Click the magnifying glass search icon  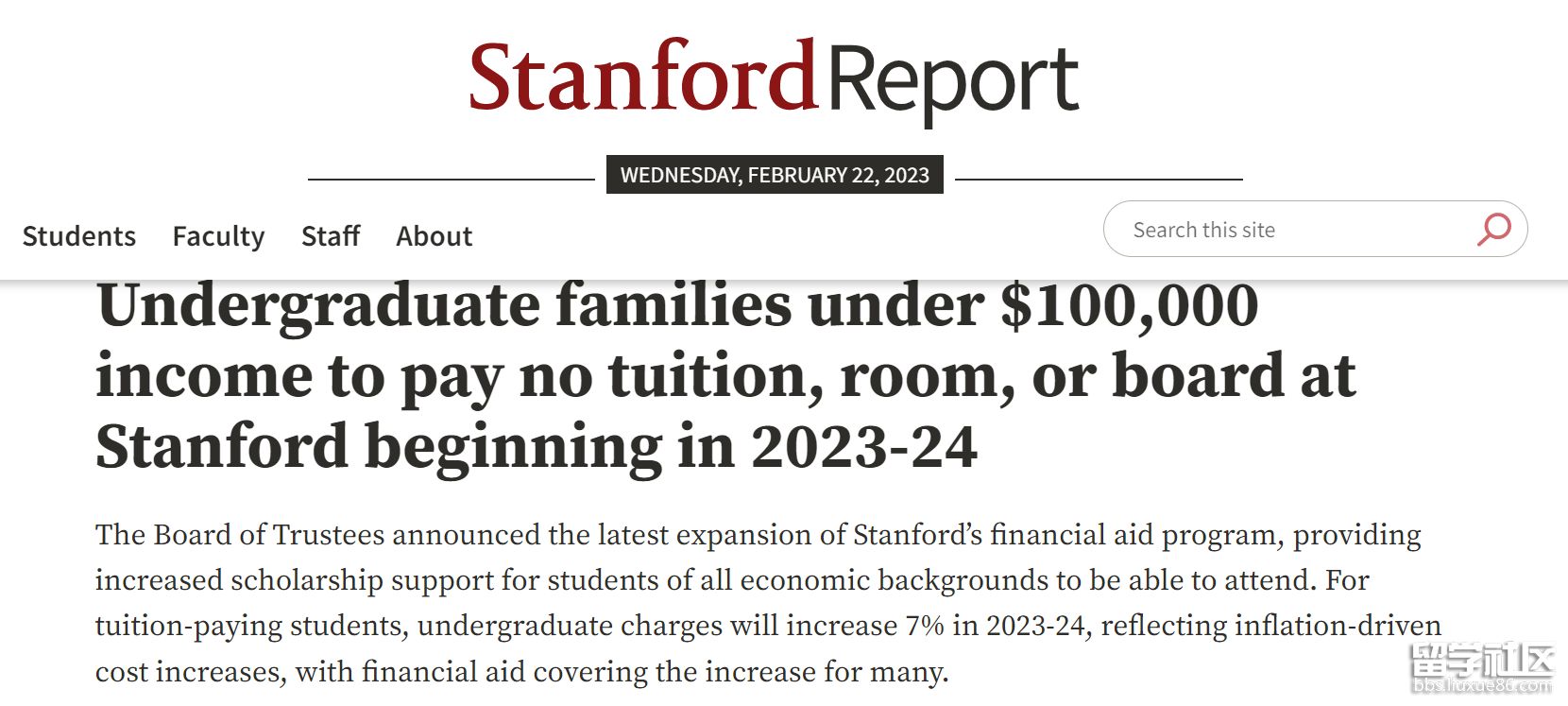point(1494,230)
